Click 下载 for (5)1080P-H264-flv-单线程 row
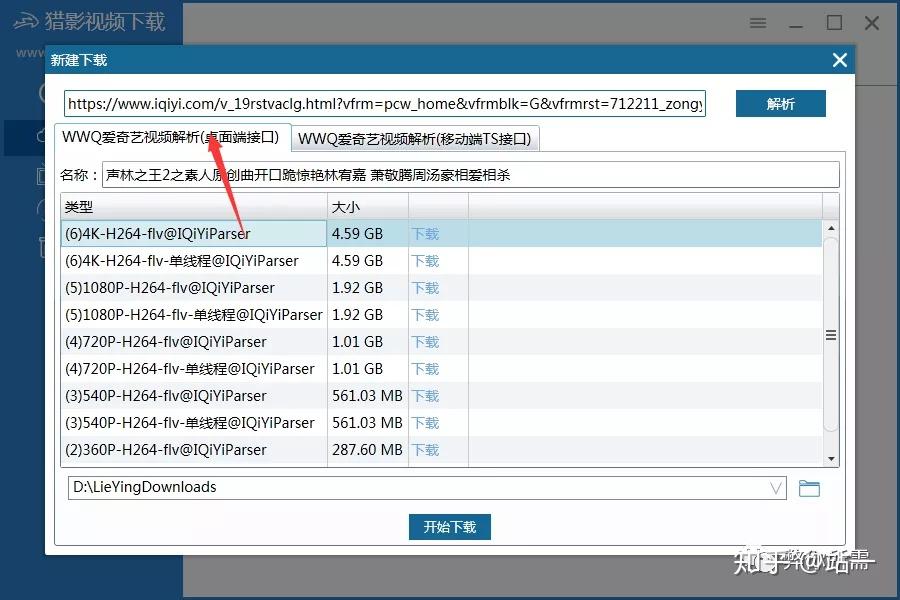Image resolution: width=900 pixels, height=600 pixels. pyautogui.click(x=425, y=315)
